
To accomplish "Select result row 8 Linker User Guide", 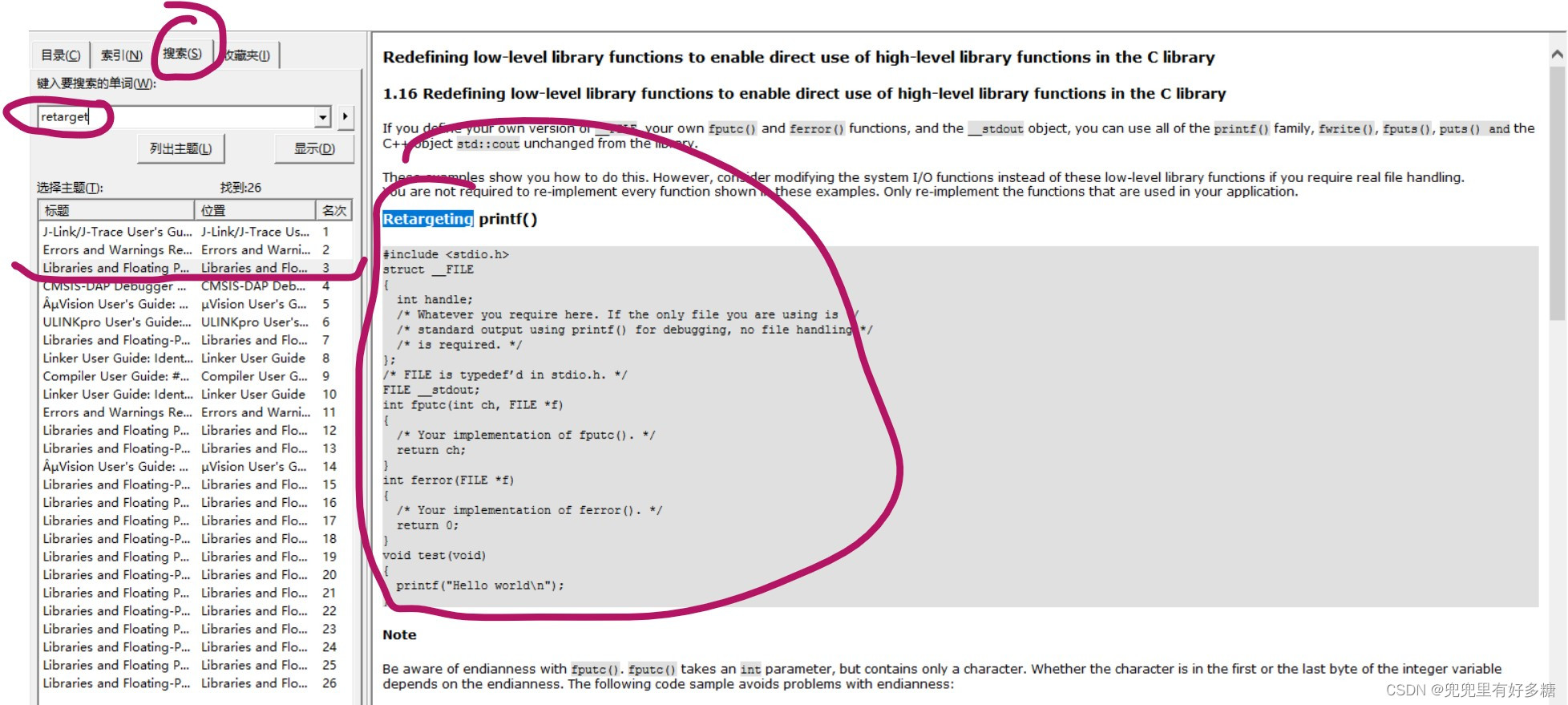I will [x=195, y=358].
